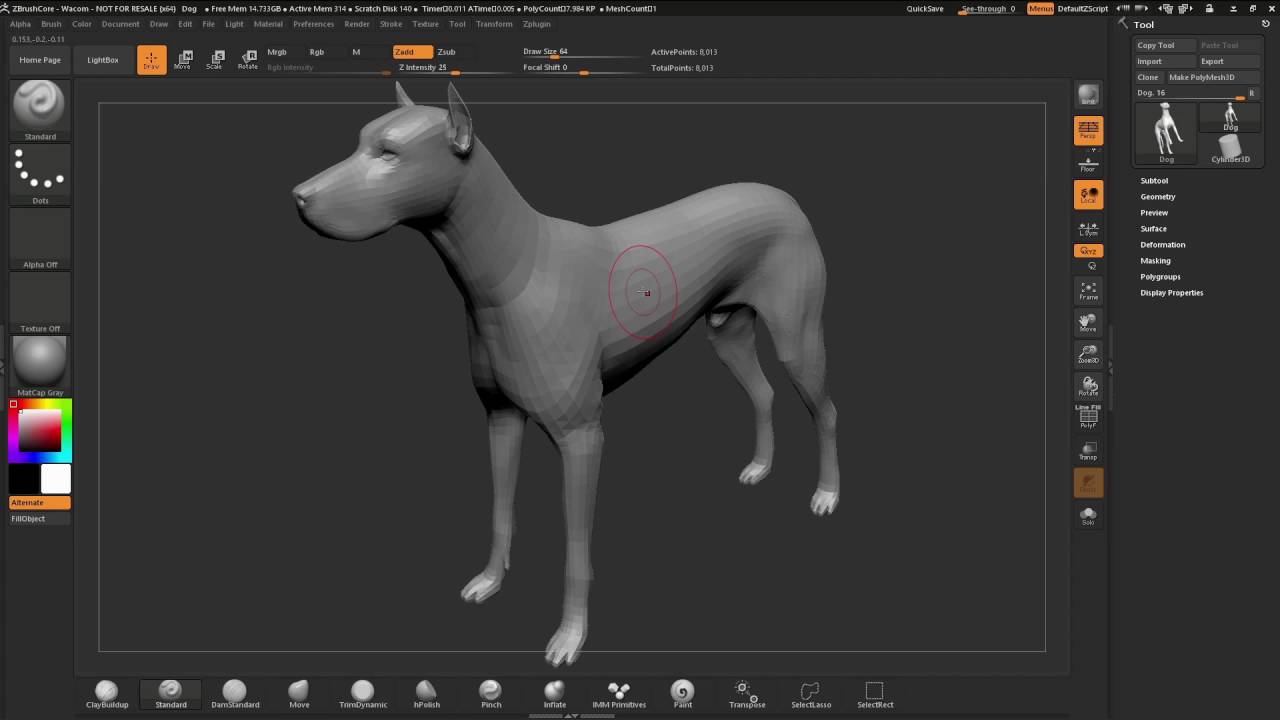Toggle PolyF polyframe display

point(1088,420)
